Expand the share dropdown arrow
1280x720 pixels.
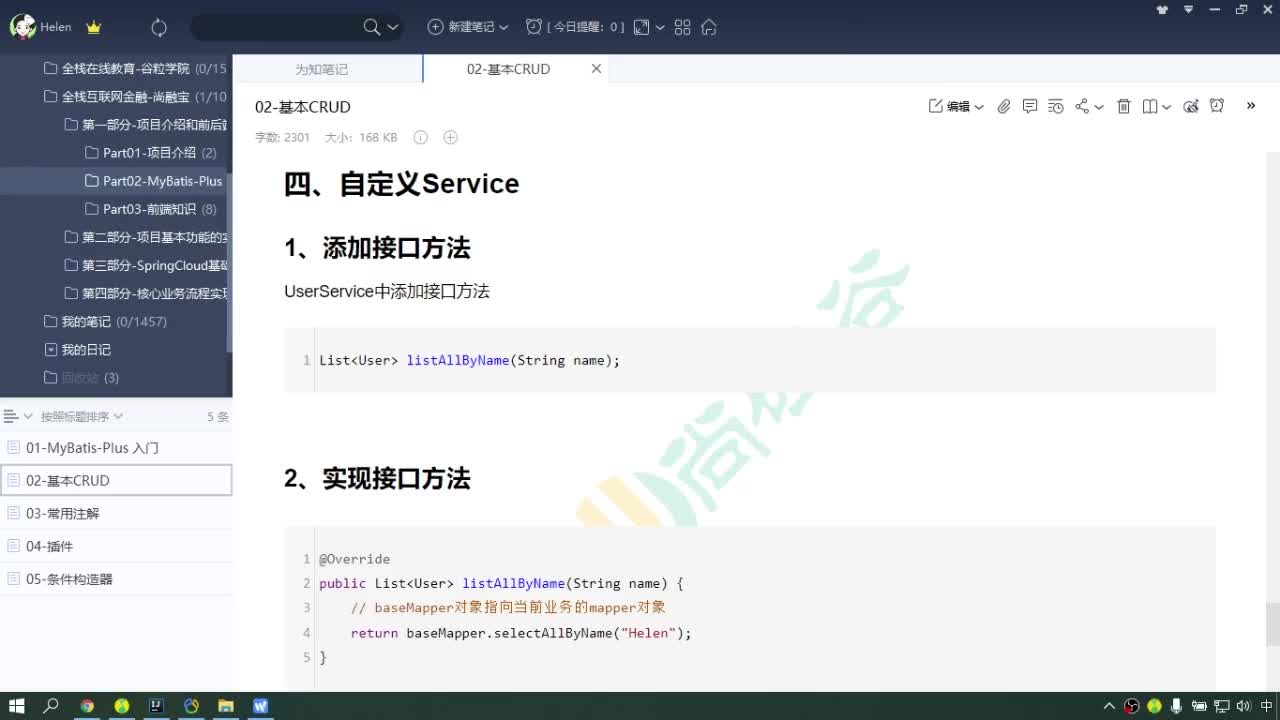(x=1099, y=107)
